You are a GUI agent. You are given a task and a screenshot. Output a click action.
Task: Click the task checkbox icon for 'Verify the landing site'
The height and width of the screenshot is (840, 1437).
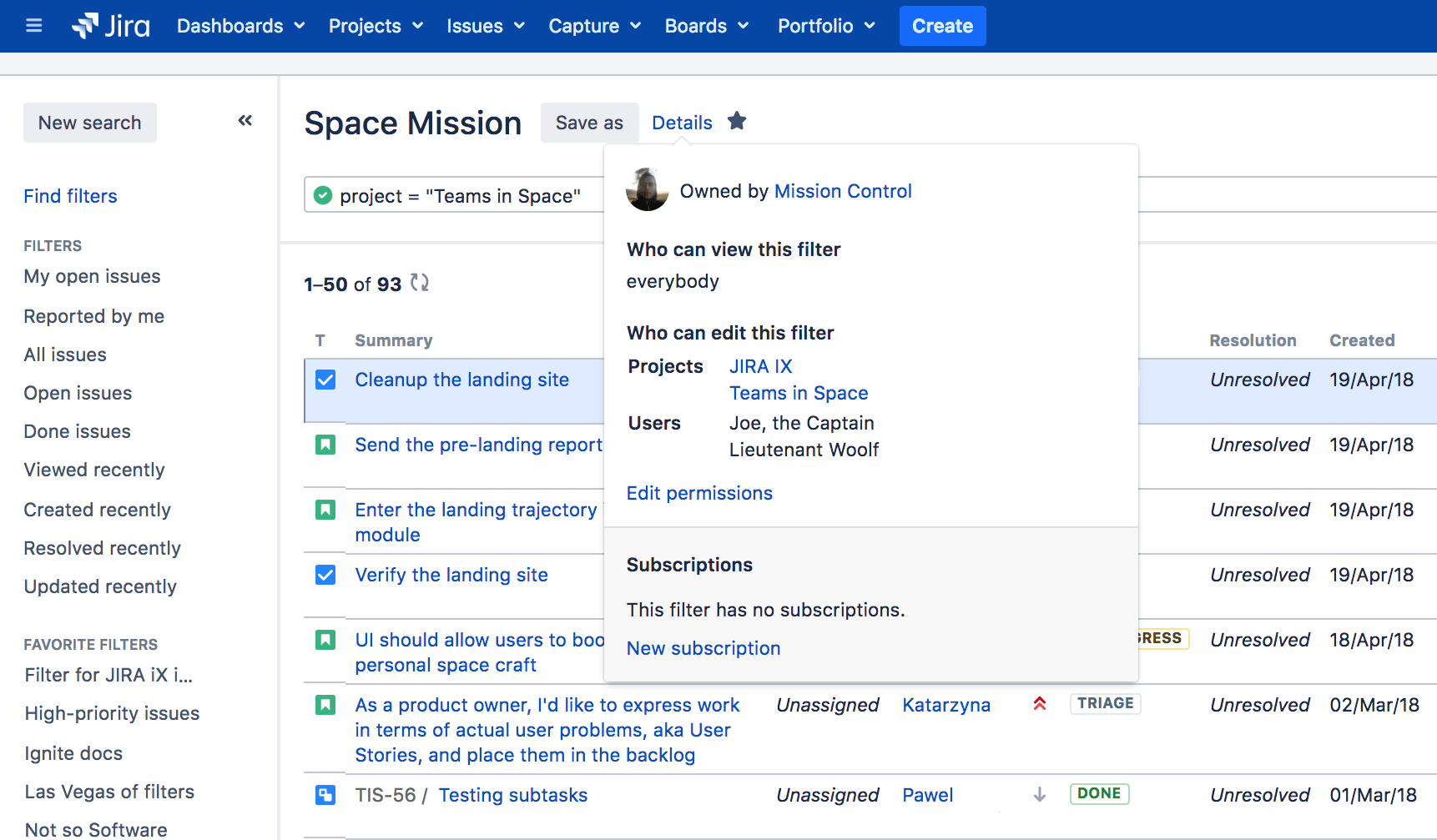[x=325, y=575]
